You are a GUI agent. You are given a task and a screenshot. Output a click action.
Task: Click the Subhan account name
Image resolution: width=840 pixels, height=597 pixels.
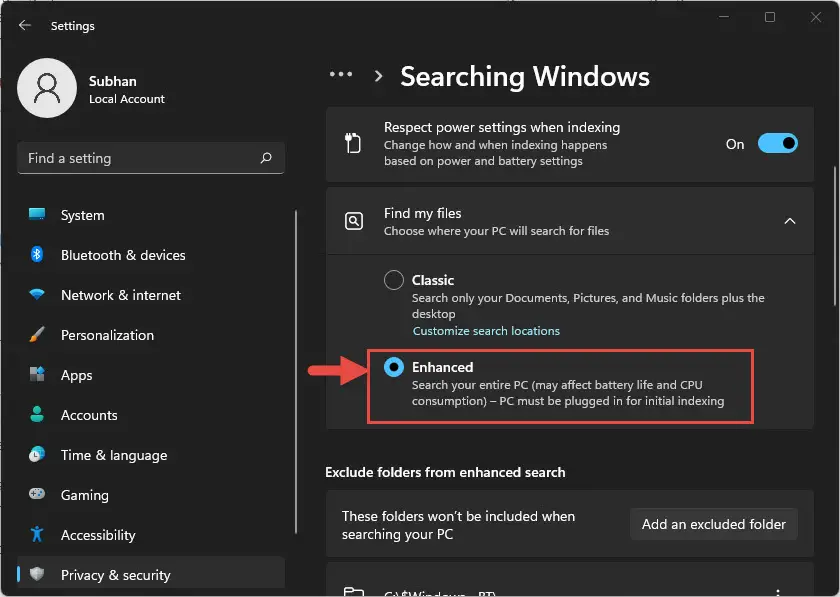[112, 81]
